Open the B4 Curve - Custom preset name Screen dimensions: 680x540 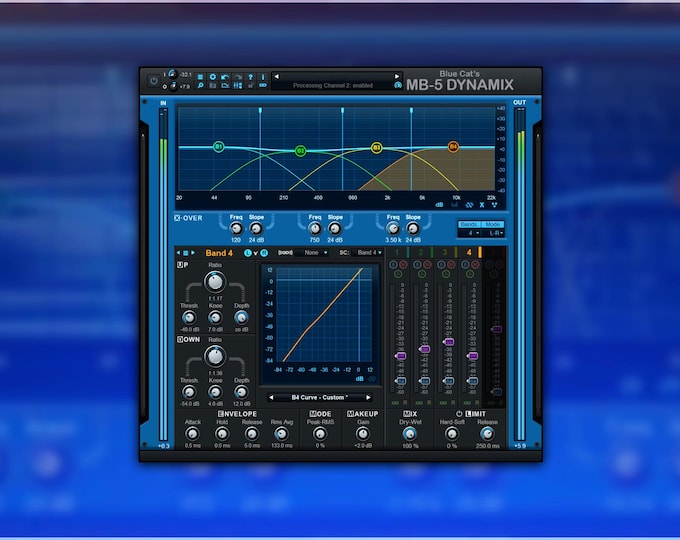320,397
